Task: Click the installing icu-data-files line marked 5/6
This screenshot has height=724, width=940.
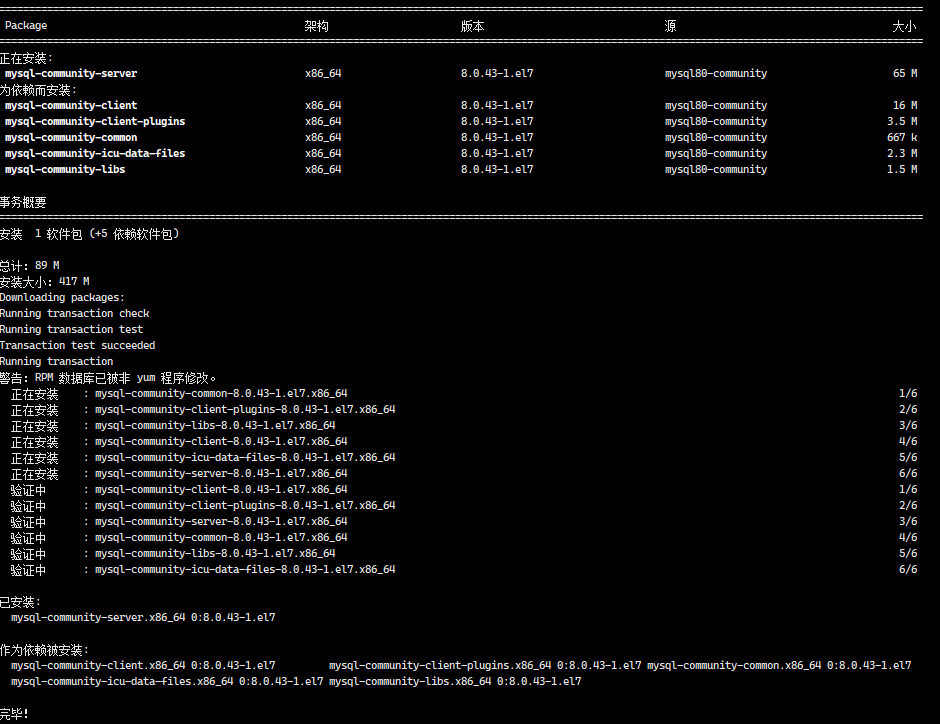Action: click(464, 457)
